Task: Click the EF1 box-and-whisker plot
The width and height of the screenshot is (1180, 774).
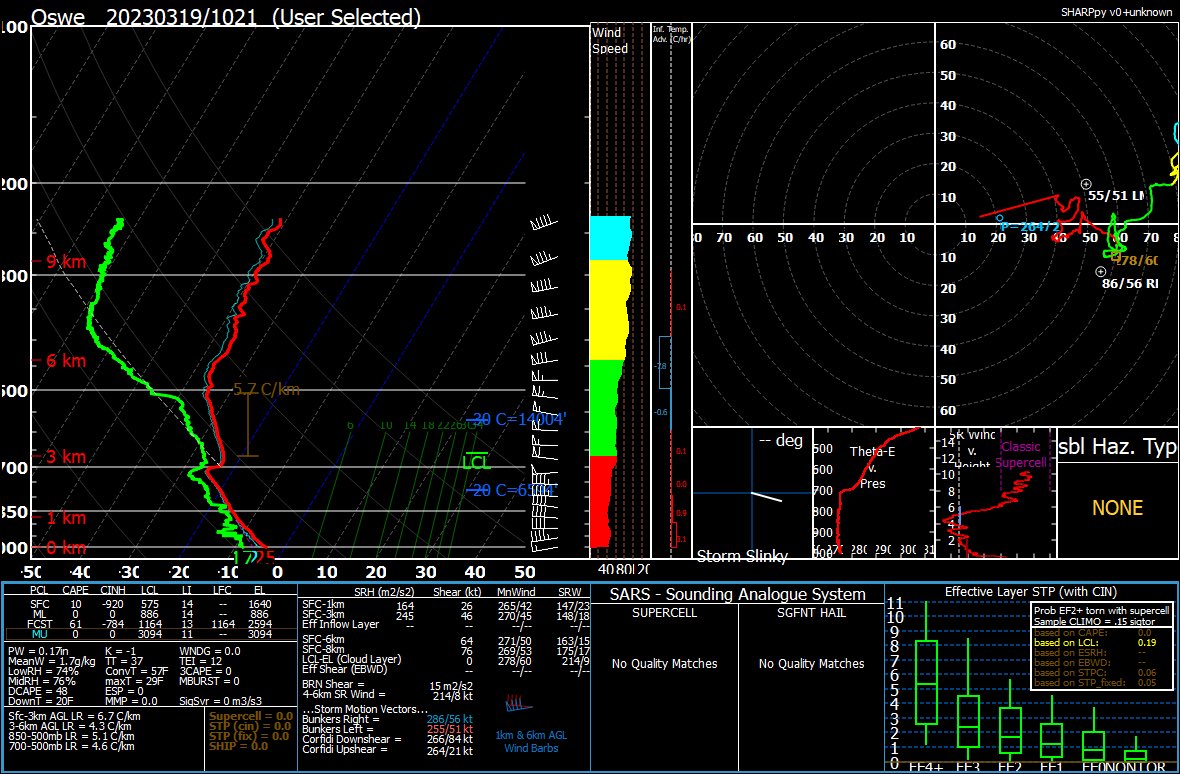Action: [1051, 730]
